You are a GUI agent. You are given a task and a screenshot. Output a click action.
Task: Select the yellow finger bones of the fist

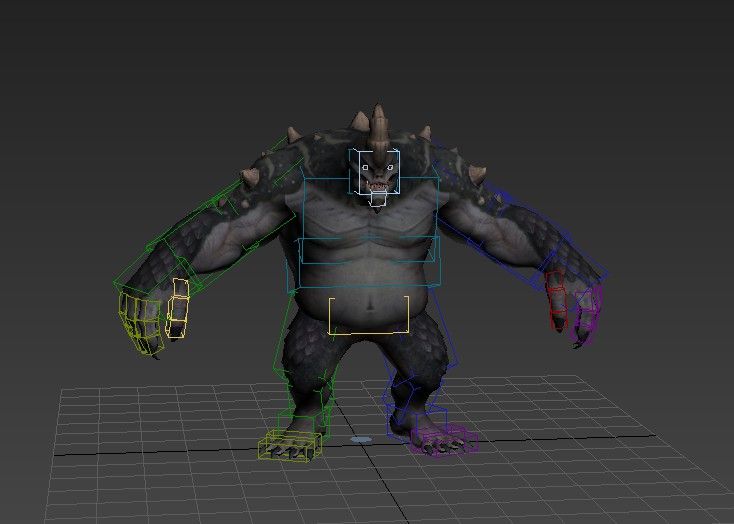[141, 322]
